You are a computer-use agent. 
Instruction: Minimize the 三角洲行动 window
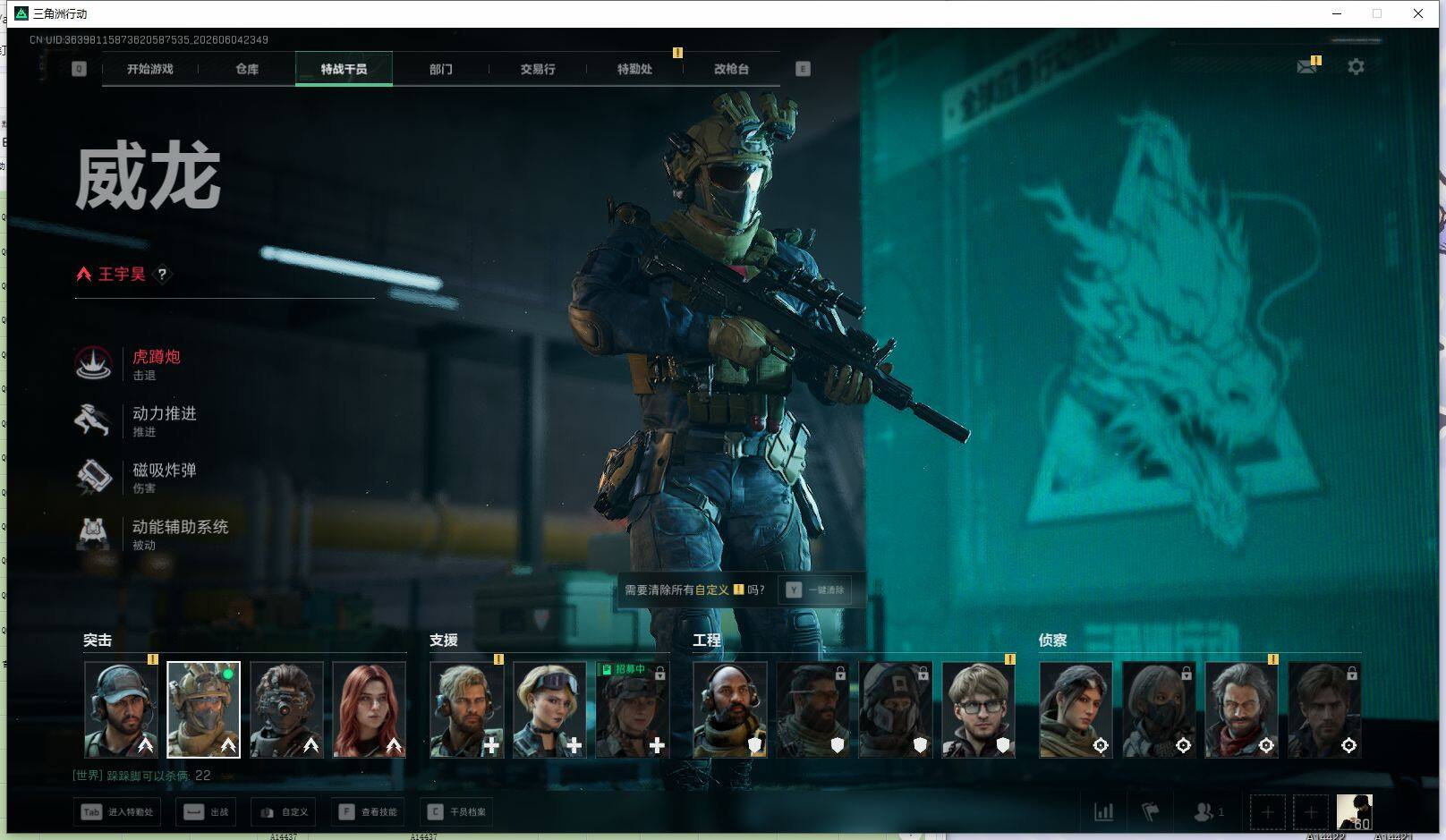pyautogui.click(x=1337, y=13)
